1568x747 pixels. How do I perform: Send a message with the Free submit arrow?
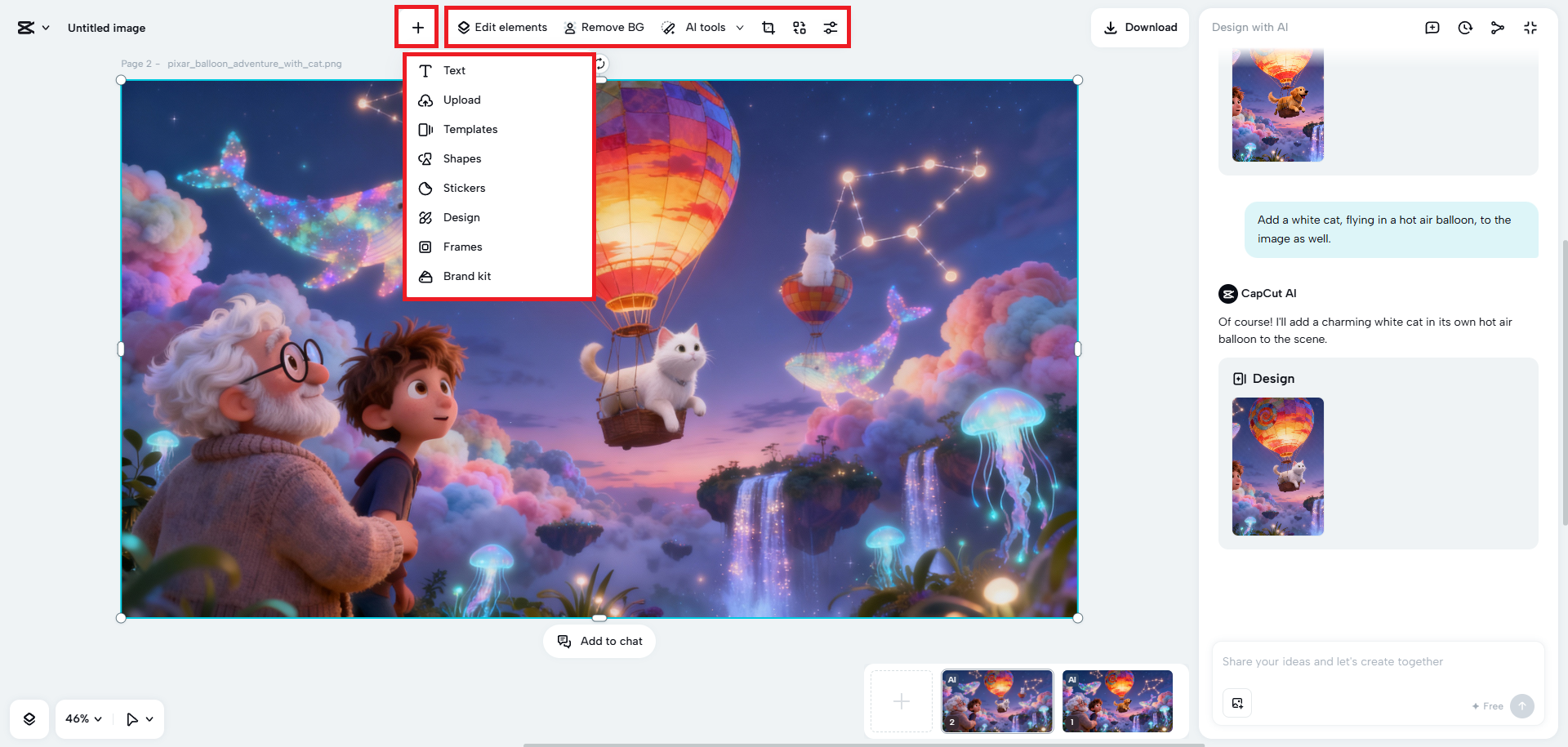click(1521, 706)
